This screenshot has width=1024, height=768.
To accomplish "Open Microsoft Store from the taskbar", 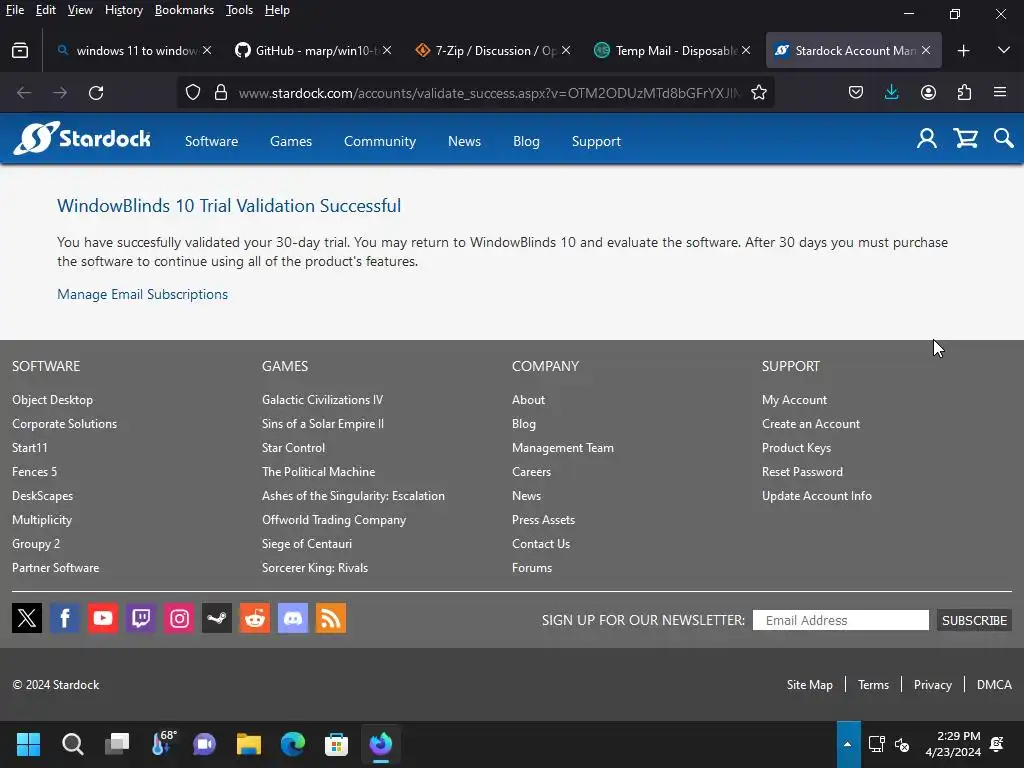I will pos(336,744).
